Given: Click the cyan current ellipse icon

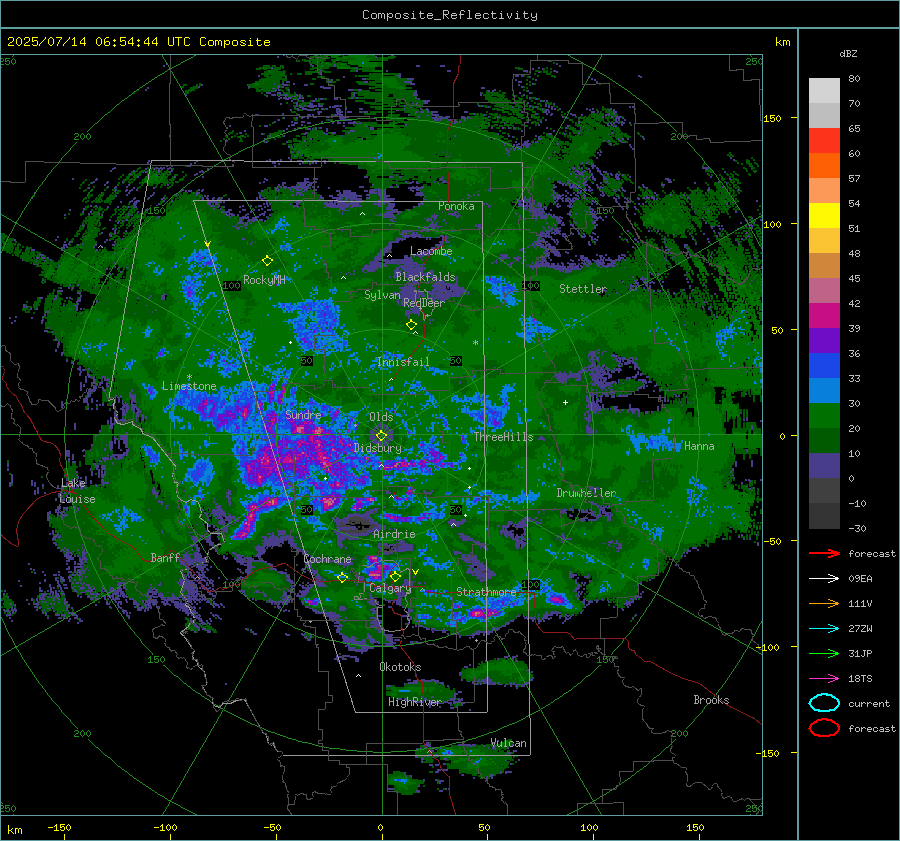Looking at the screenshot, I should 824,703.
